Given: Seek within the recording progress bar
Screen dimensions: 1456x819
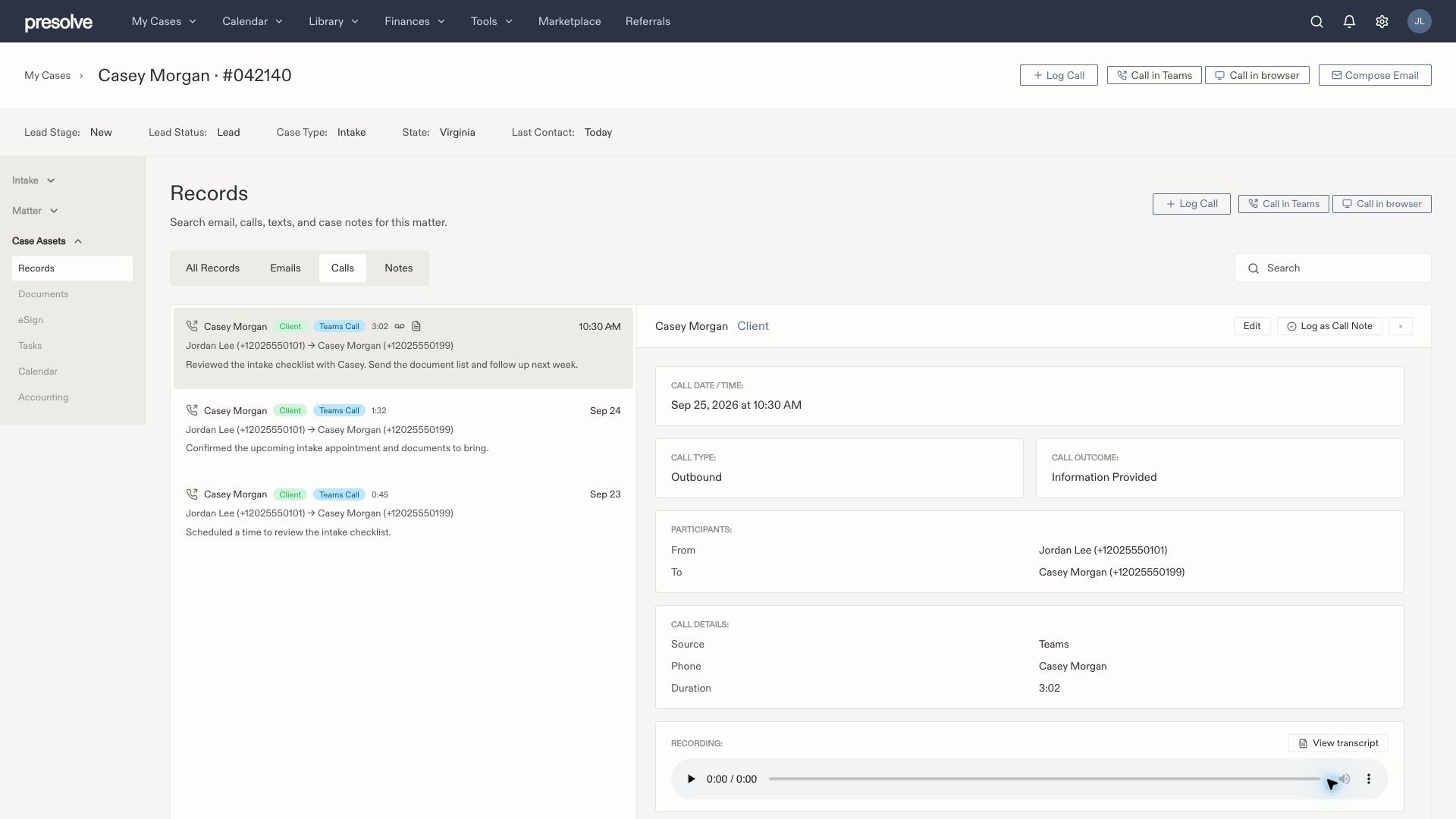Looking at the screenshot, I should coord(1044,779).
